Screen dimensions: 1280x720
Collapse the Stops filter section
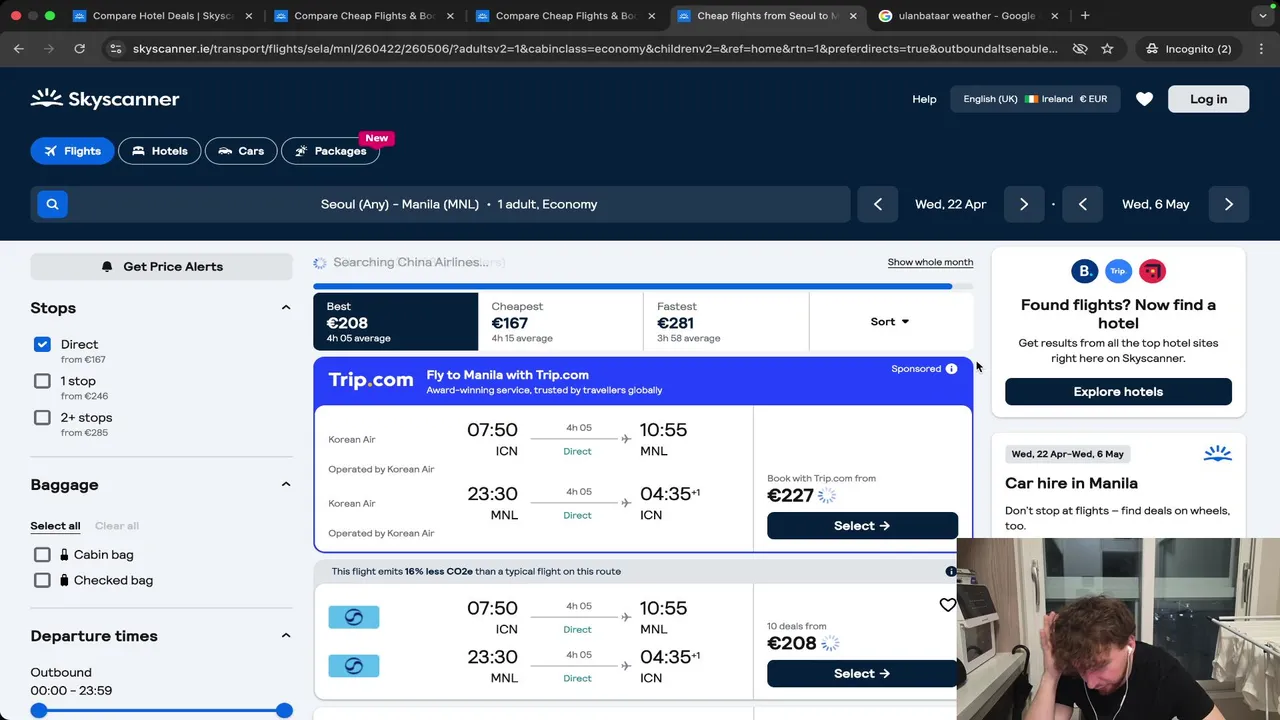click(285, 308)
